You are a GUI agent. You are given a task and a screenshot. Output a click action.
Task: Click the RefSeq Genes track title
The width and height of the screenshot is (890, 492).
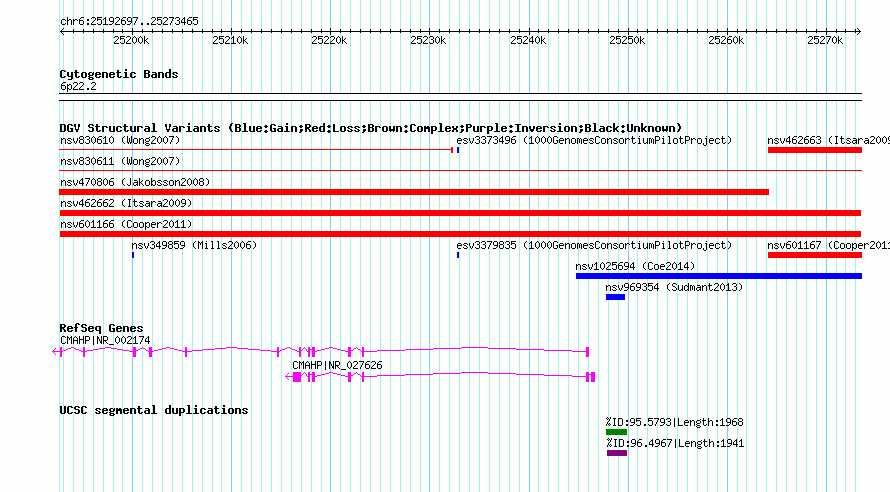(101, 328)
